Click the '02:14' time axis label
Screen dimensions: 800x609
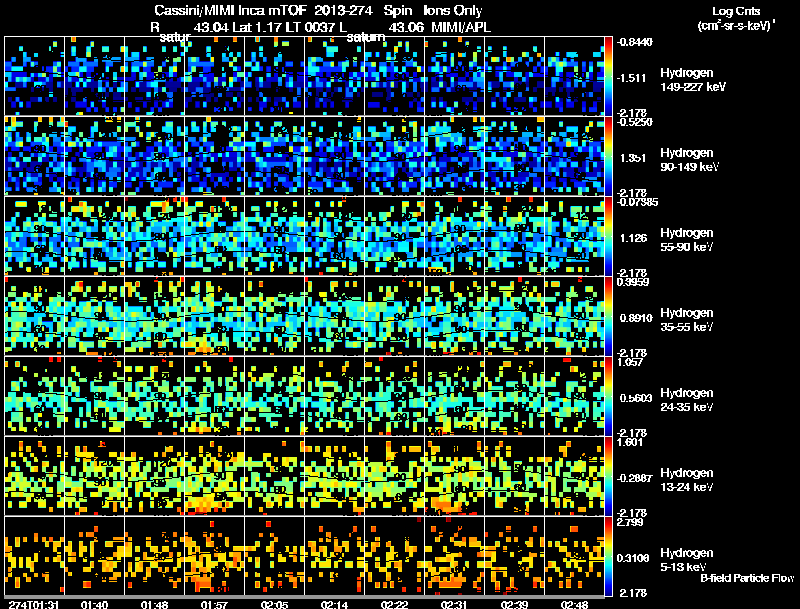334,604
